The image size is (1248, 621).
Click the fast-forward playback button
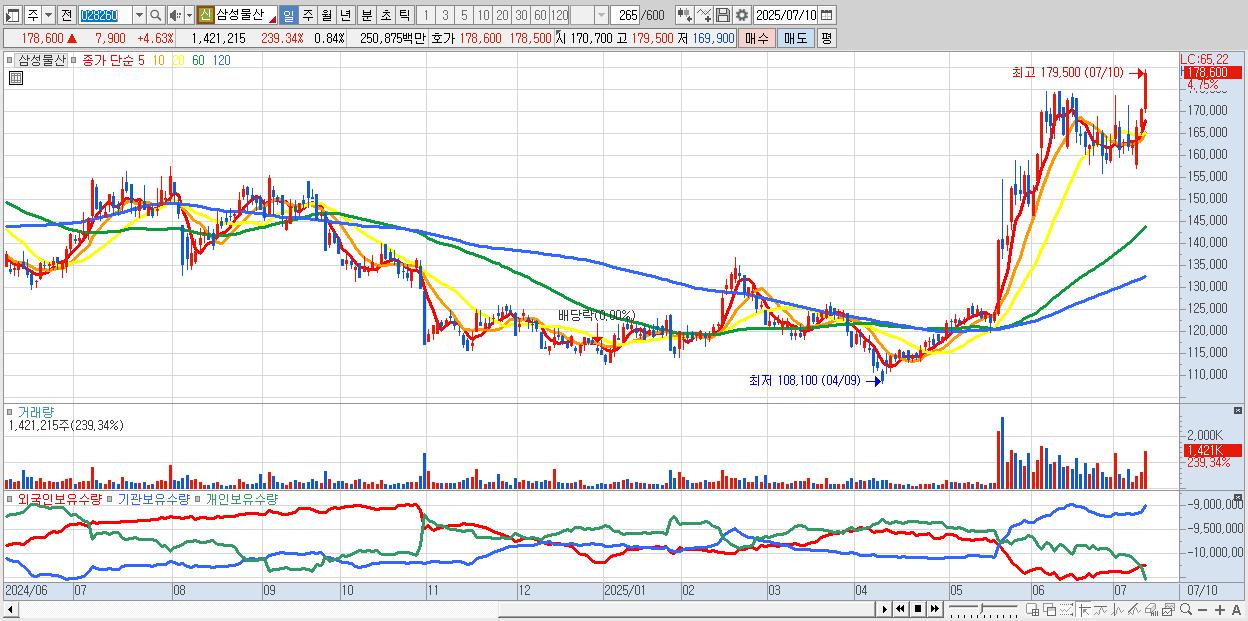(934, 609)
